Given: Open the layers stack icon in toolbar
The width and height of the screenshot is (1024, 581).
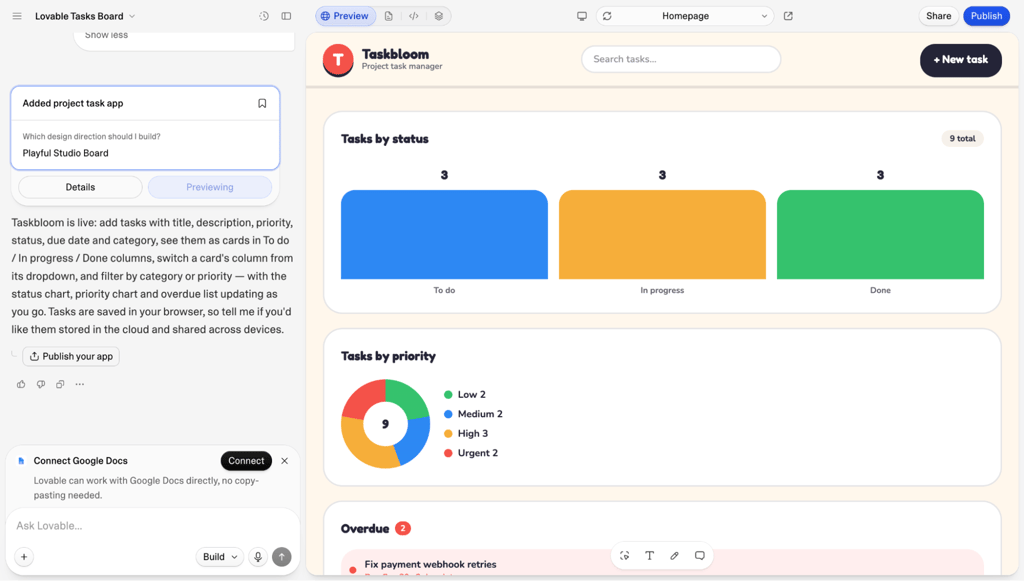Looking at the screenshot, I should [439, 16].
